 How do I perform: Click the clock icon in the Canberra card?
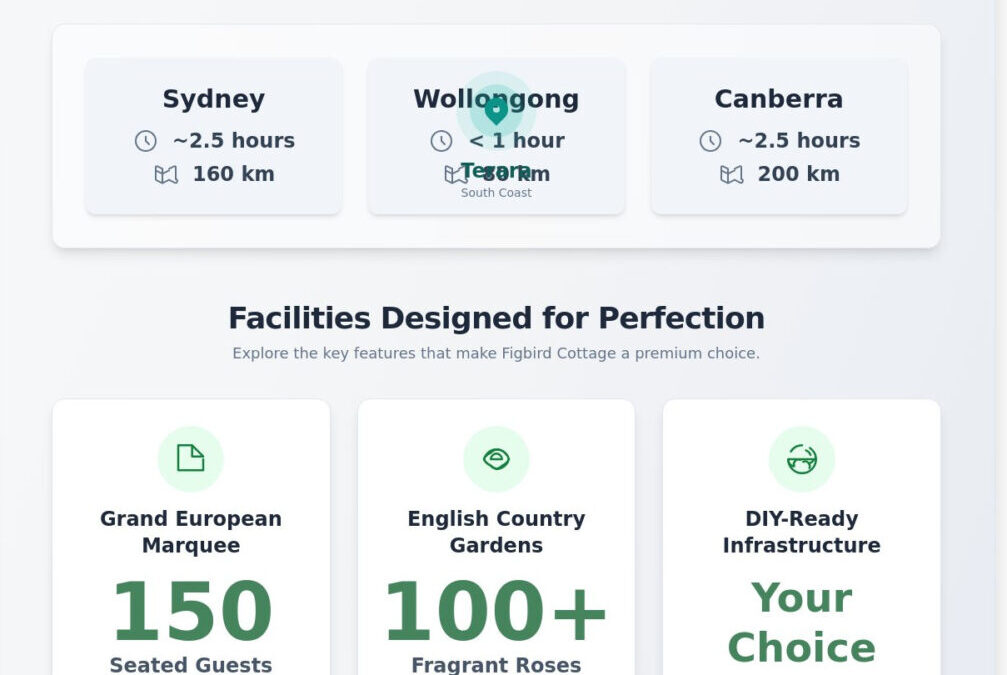point(710,141)
